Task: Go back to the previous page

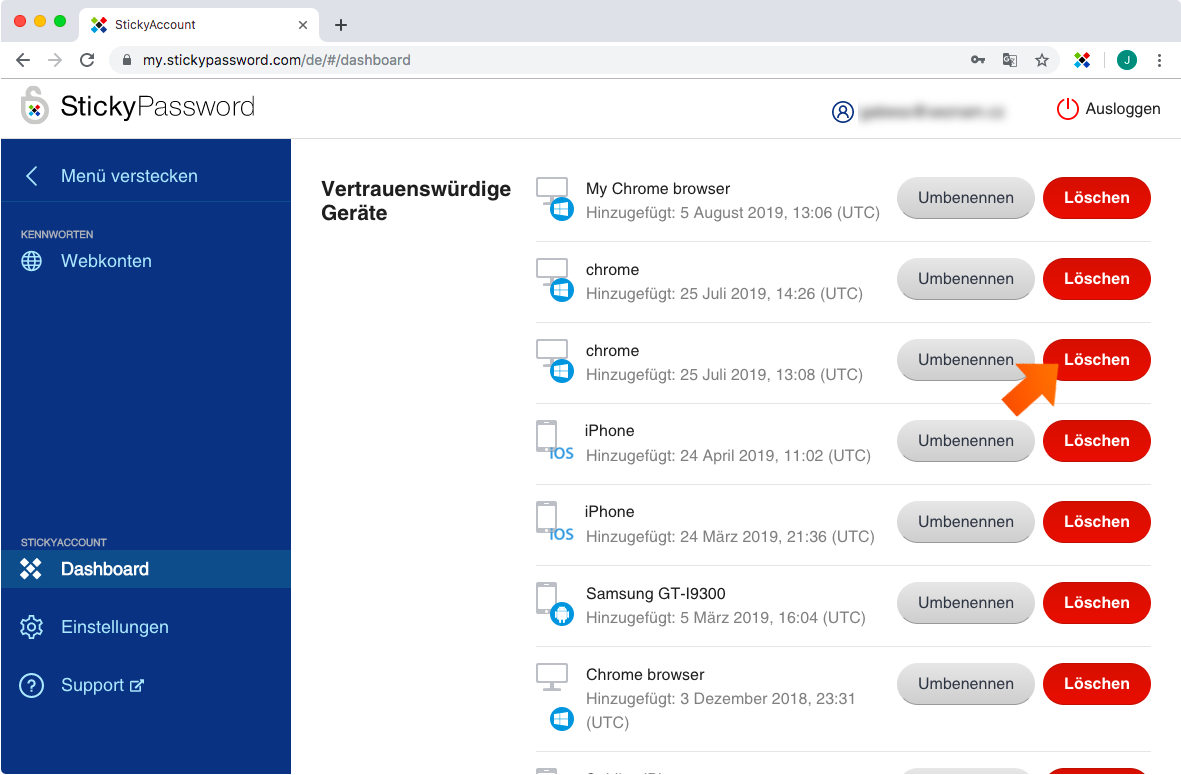Action: 23,60
